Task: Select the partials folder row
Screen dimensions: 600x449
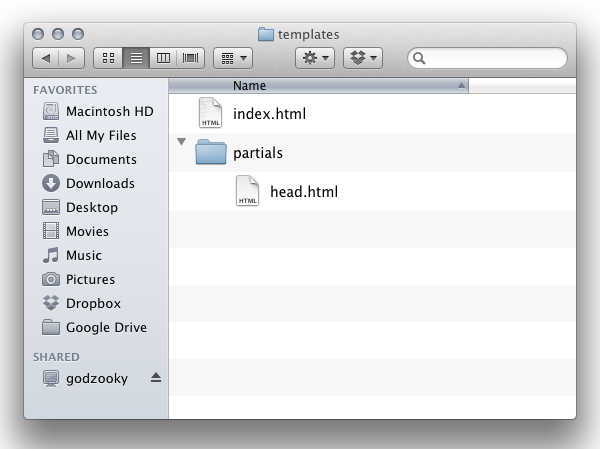Action: (x=372, y=152)
